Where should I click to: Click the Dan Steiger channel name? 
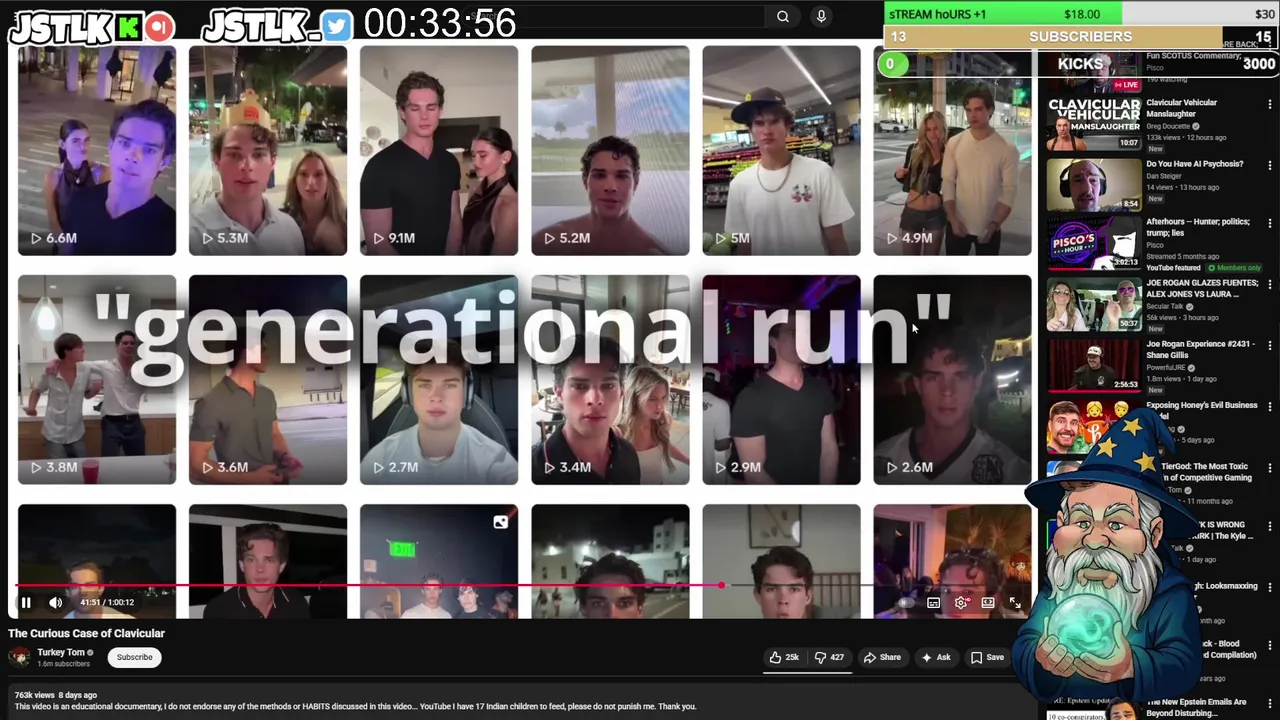coord(1165,176)
